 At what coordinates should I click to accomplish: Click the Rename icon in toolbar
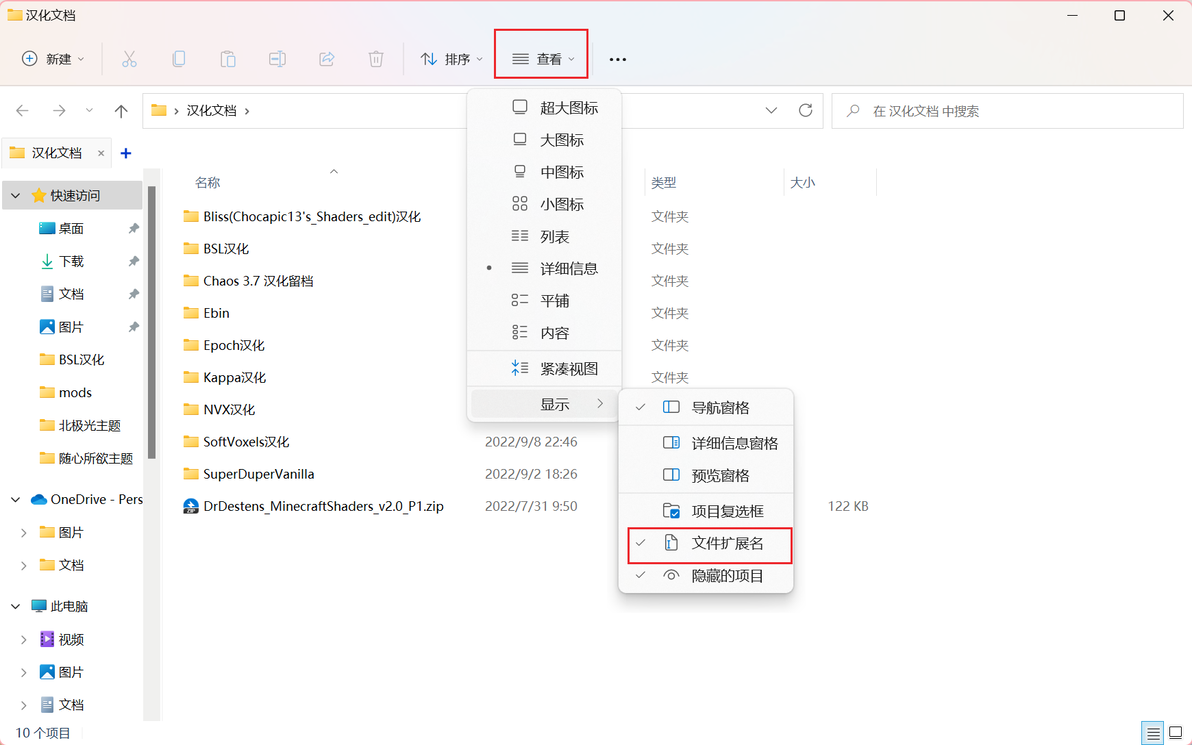[277, 59]
